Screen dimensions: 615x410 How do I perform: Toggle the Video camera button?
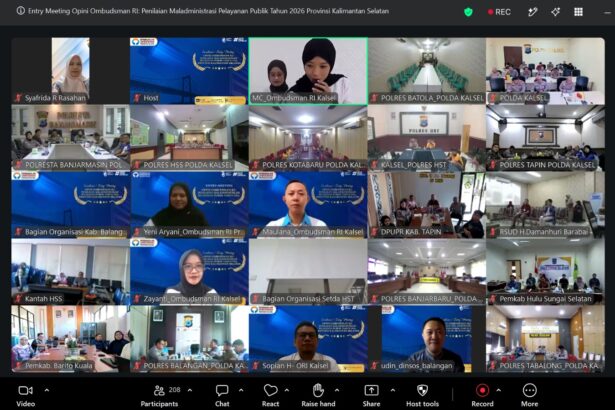click(25, 395)
